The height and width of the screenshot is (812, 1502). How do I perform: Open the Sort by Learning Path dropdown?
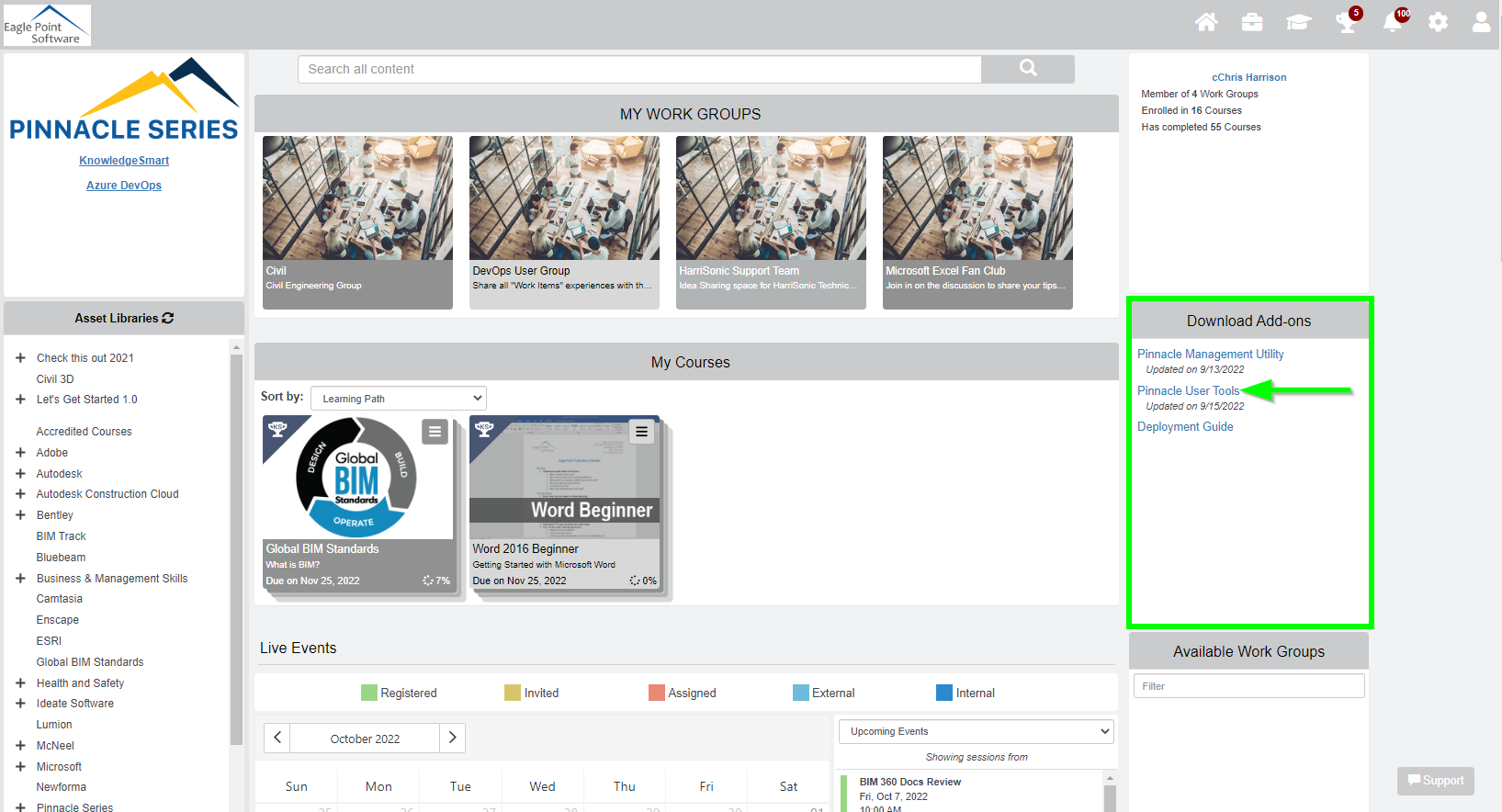398,399
